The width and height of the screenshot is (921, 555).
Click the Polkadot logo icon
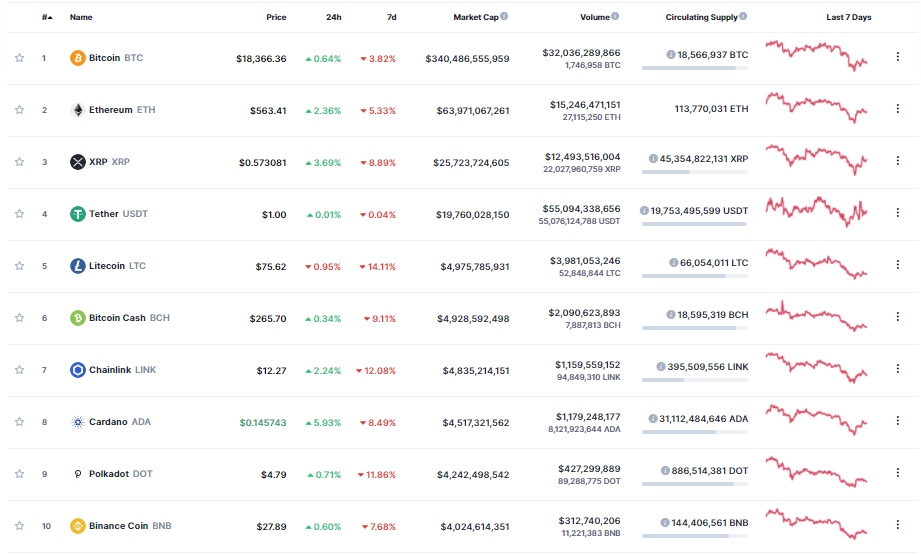[x=78, y=473]
